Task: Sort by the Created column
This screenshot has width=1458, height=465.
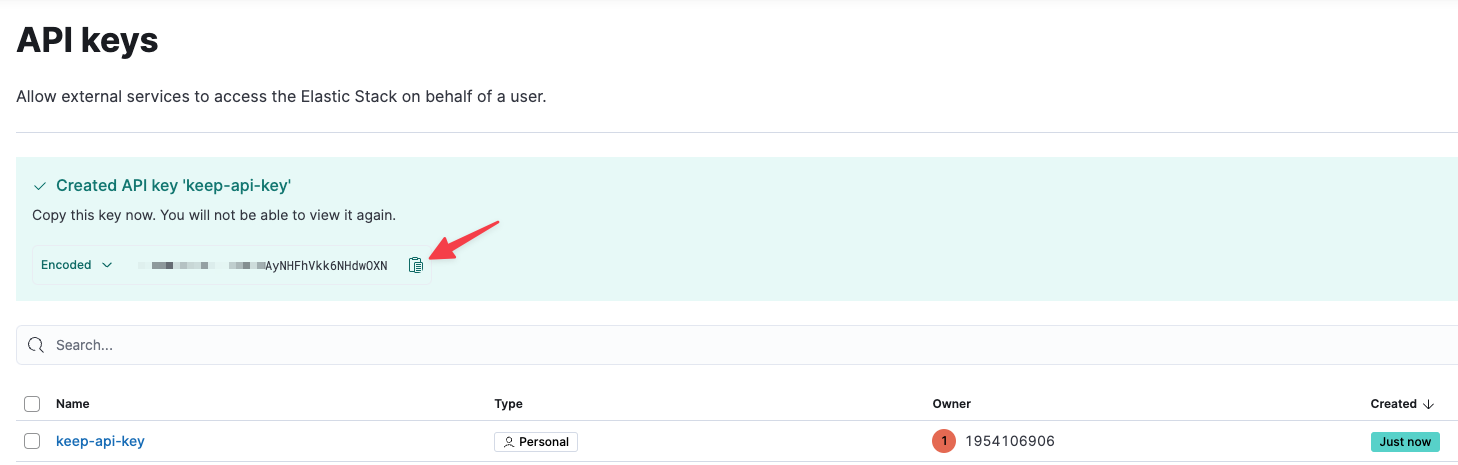Action: (1402, 404)
